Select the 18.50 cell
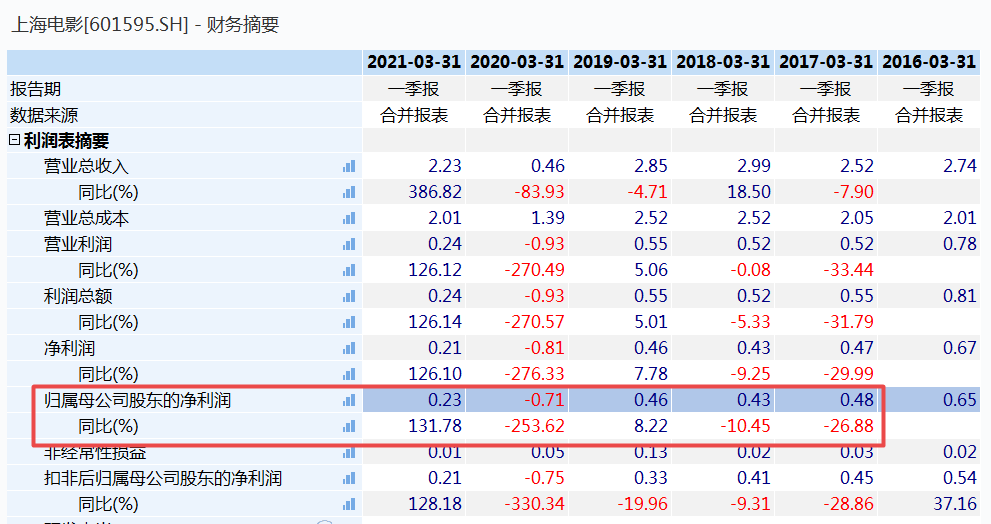991x524 pixels. coord(723,192)
